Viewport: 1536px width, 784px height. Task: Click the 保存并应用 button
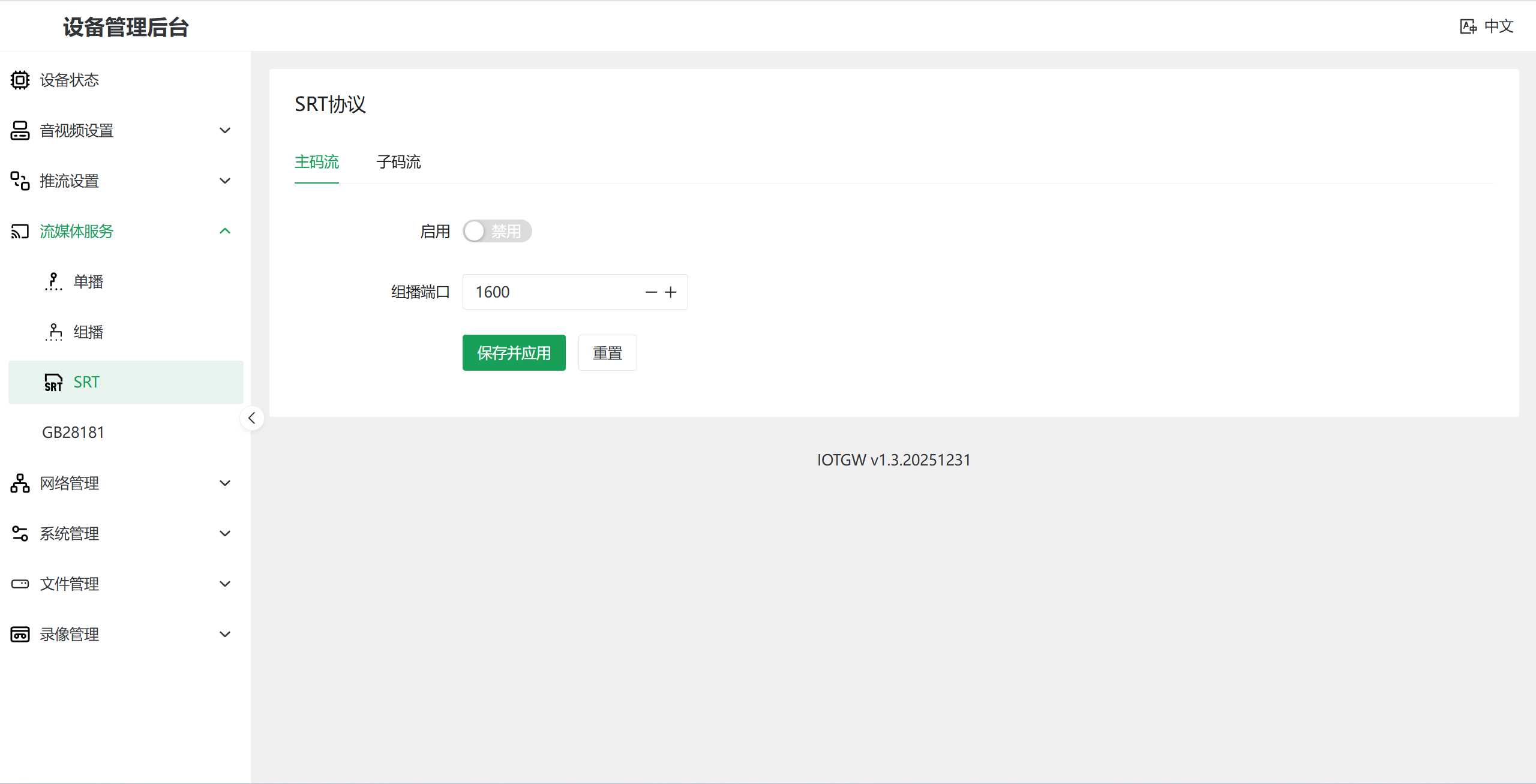pos(514,353)
